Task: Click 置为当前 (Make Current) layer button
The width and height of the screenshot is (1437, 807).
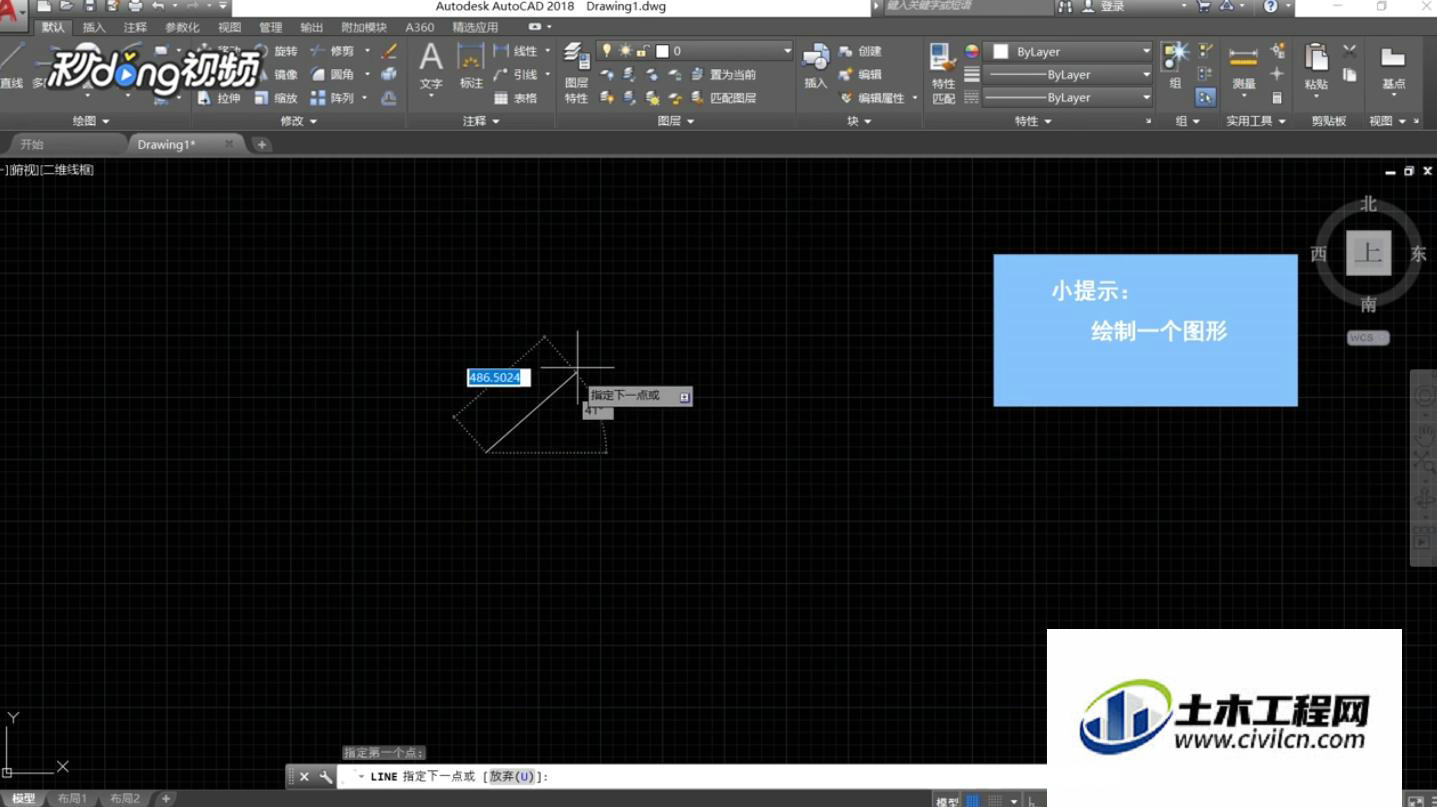Action: [724, 75]
